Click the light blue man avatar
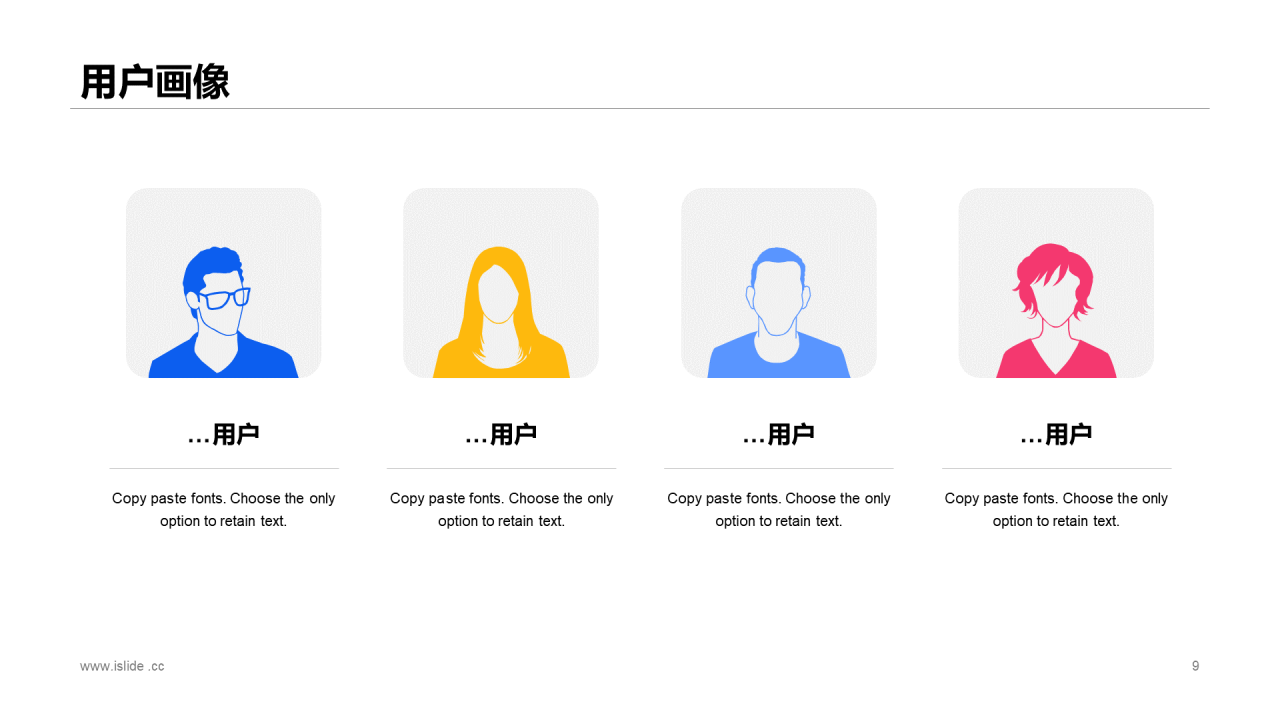 coord(779,312)
